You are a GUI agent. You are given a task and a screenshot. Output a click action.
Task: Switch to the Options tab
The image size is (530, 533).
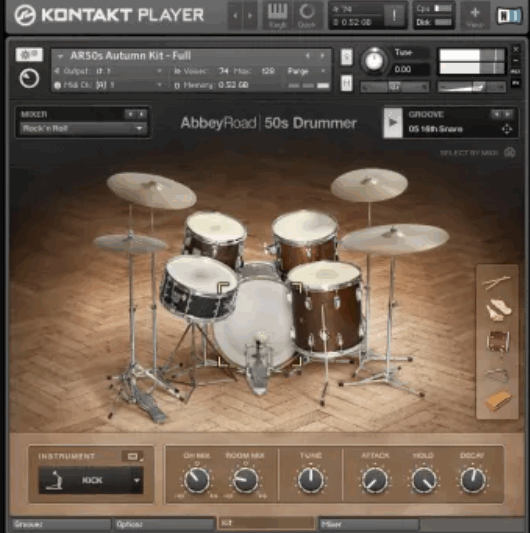point(164,524)
